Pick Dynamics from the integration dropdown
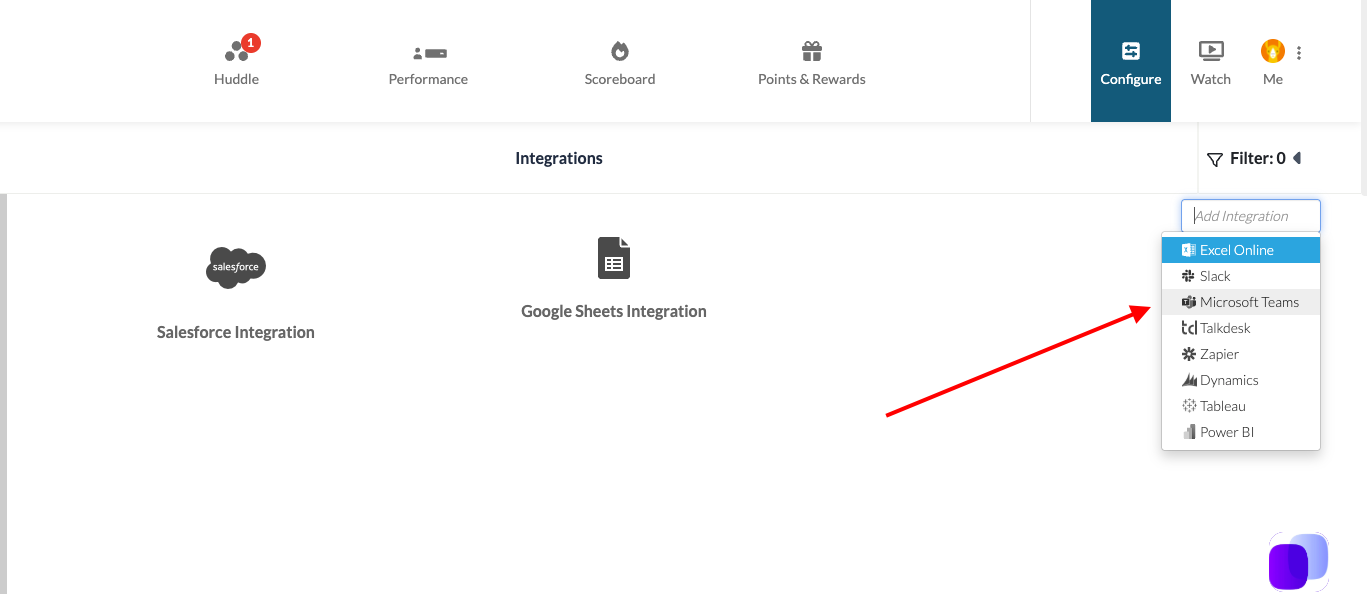The image size is (1367, 594). coord(1241,380)
